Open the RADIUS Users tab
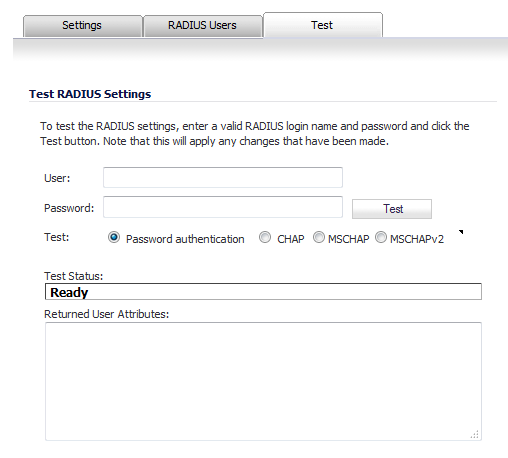Image resolution: width=508 pixels, height=458 pixels. 202,26
